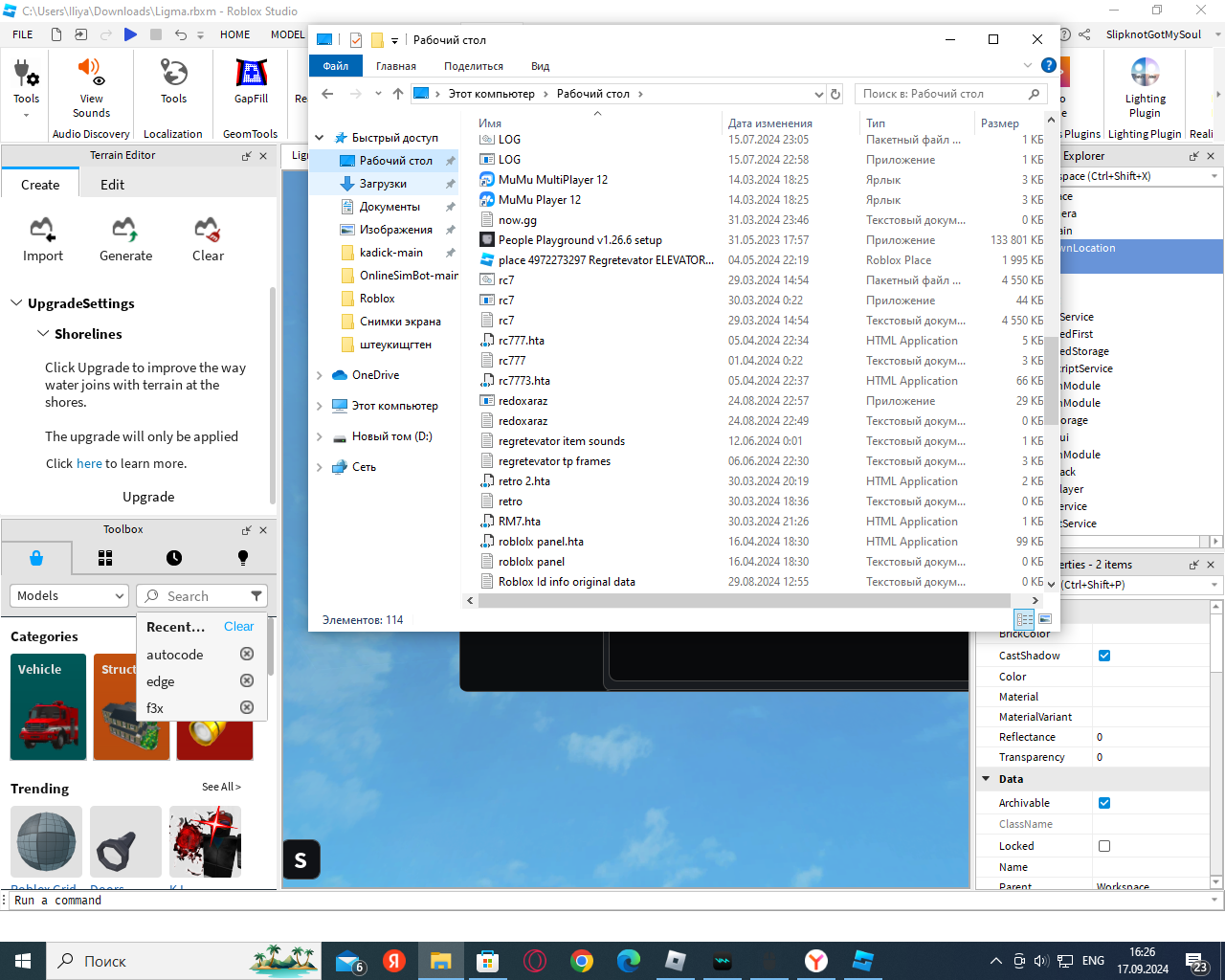Remove the autocode recent search entry
Screen dimensions: 1225x980
pos(247,654)
